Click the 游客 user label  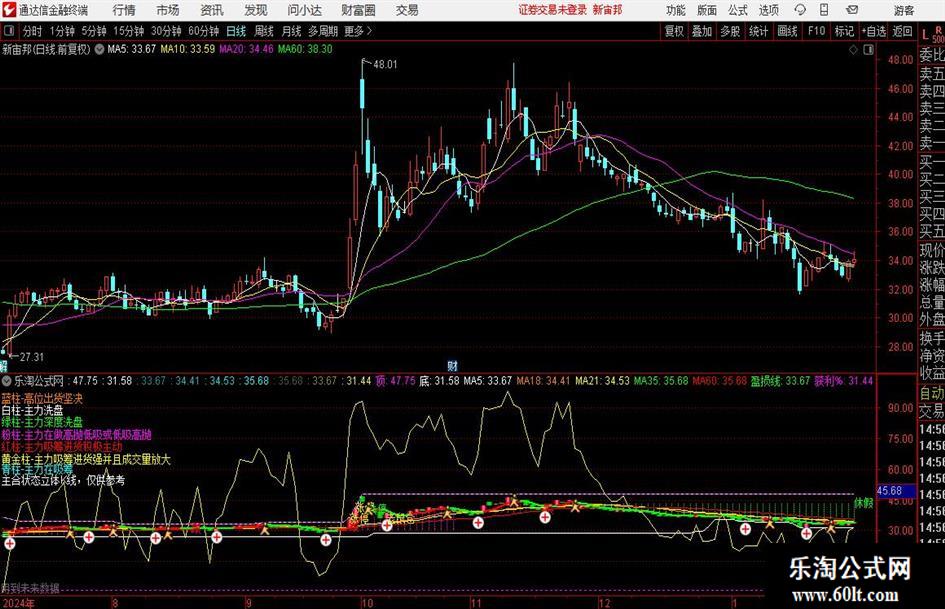(904, 10)
